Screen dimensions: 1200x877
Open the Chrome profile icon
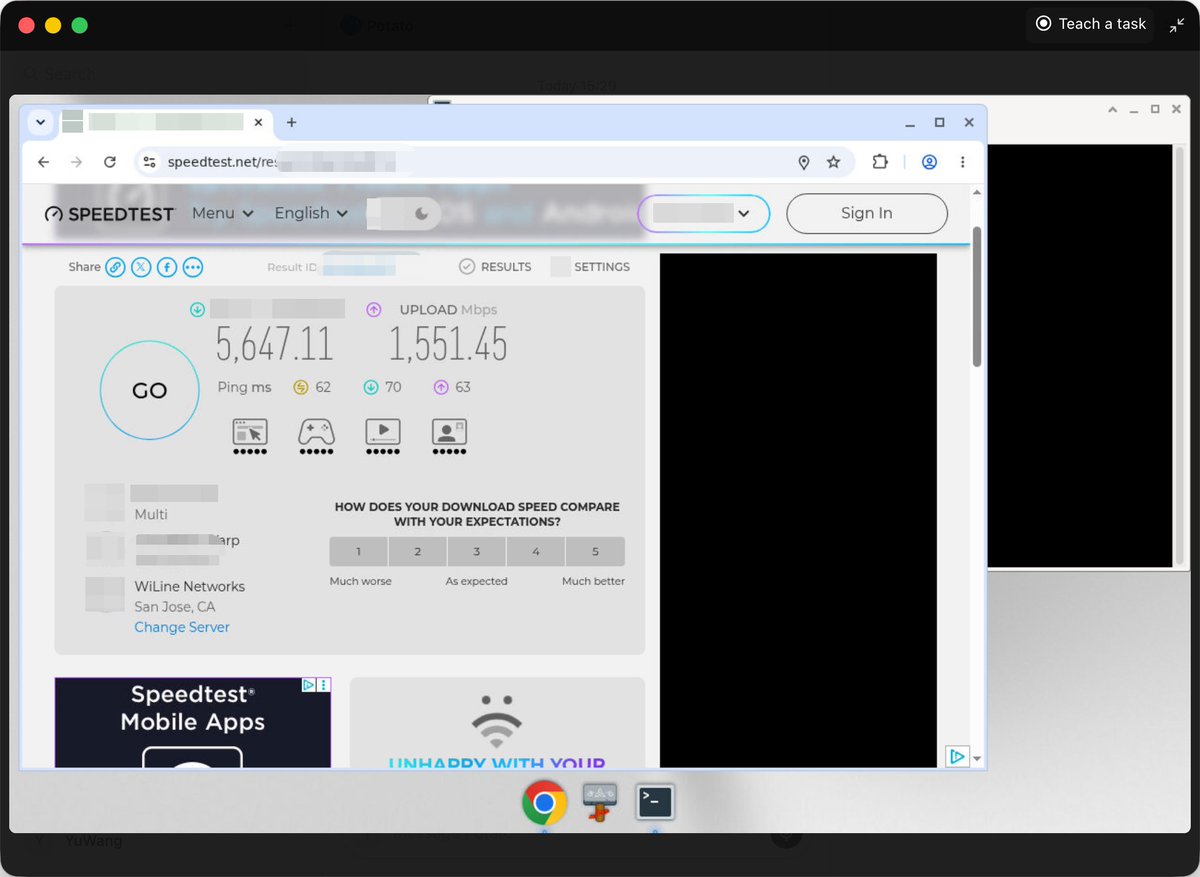(929, 162)
